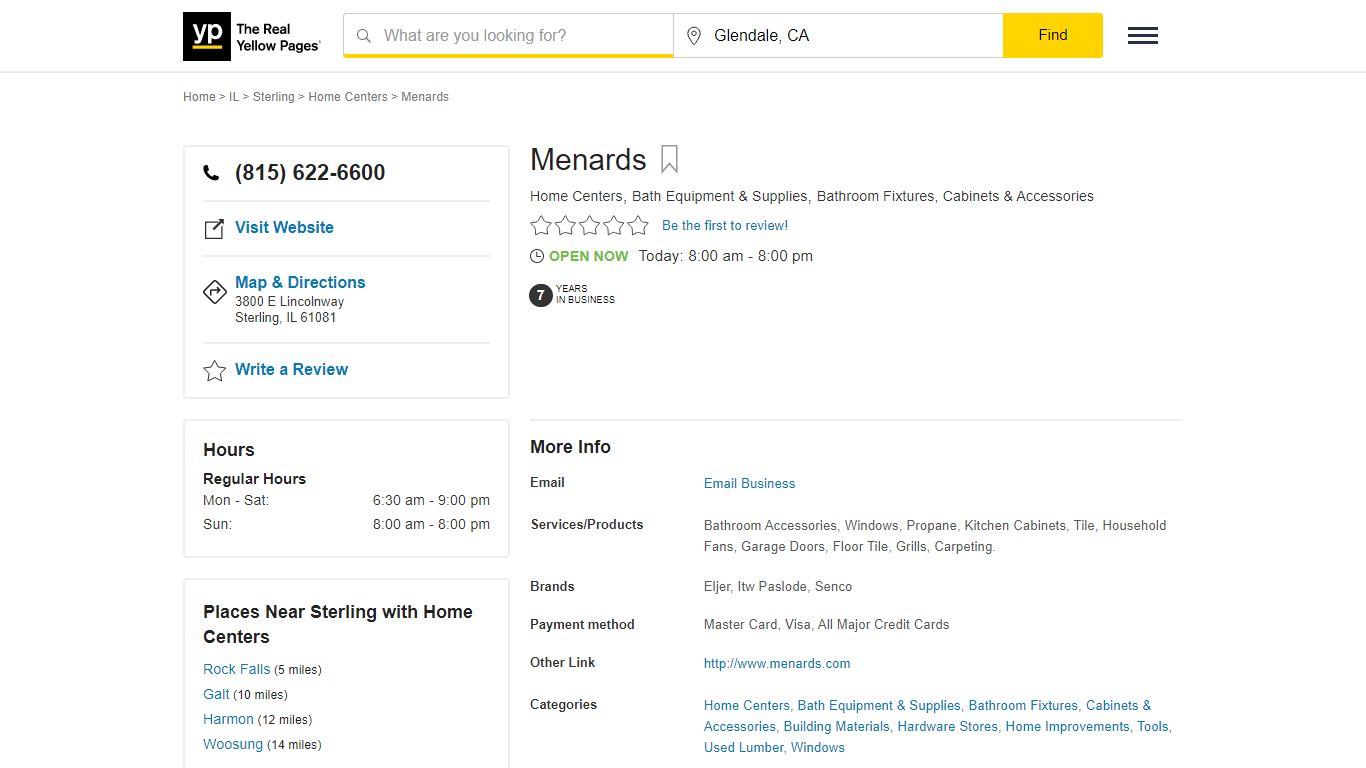Click the directions arrow icon
This screenshot has width=1366, height=768.
214,292
